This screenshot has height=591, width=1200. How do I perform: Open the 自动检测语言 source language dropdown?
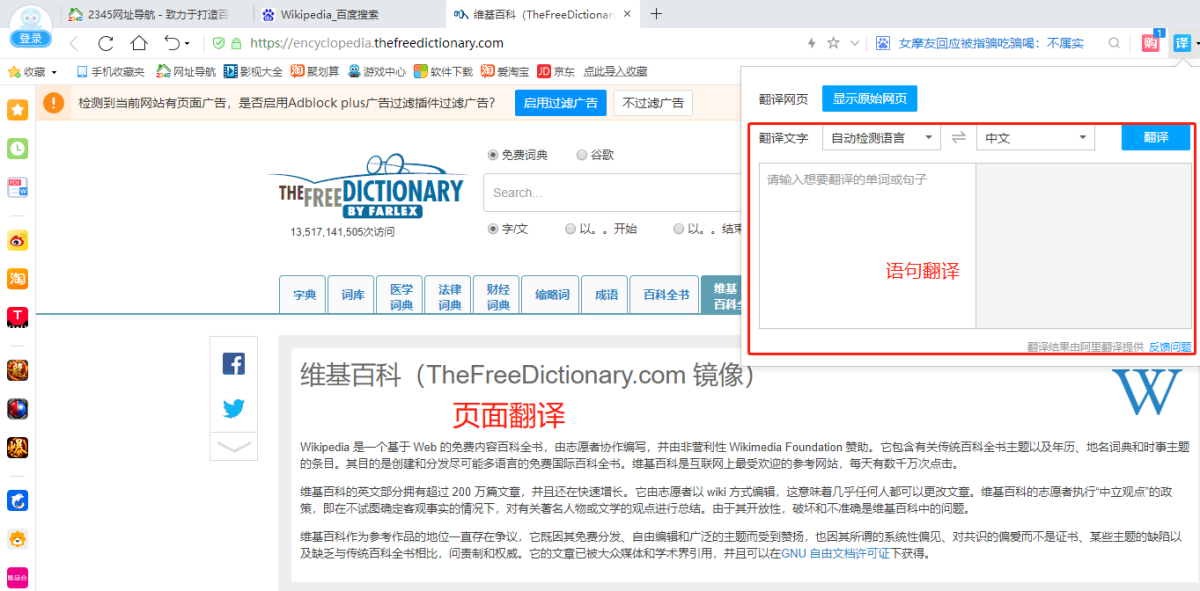881,138
